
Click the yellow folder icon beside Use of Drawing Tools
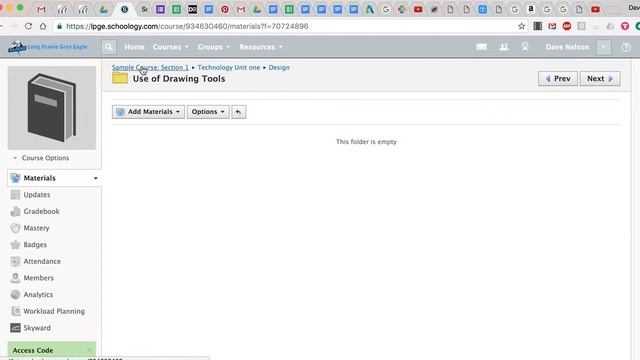120,78
